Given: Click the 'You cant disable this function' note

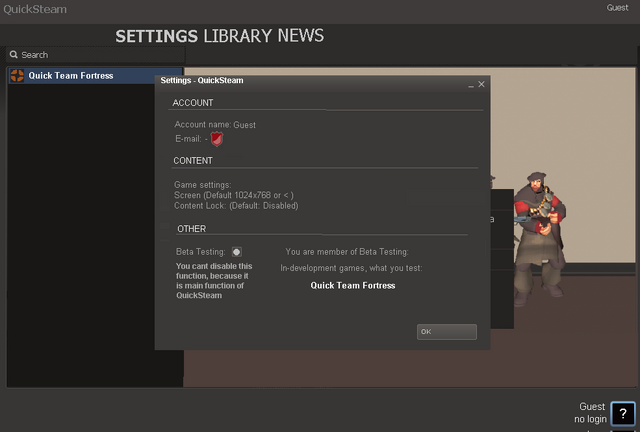Looking at the screenshot, I should pos(214,281).
